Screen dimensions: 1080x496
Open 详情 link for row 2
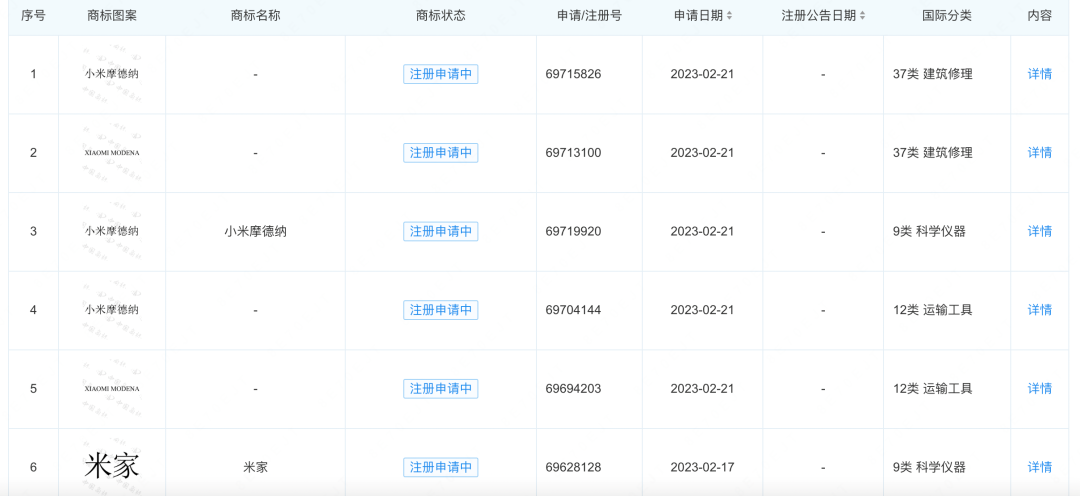click(1040, 153)
